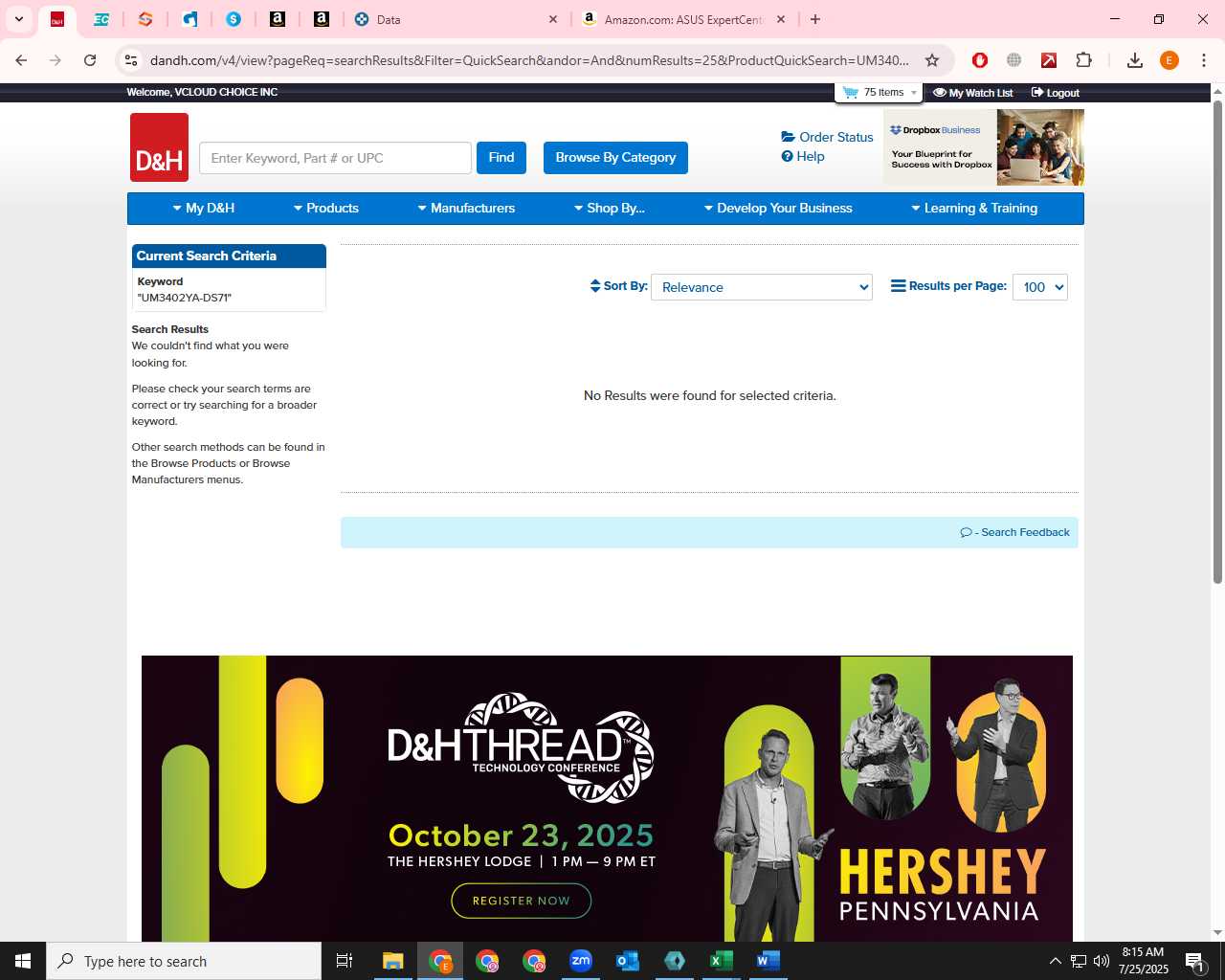The height and width of the screenshot is (980, 1225).
Task: Click the red arrow extension icon
Action: tap(1049, 60)
